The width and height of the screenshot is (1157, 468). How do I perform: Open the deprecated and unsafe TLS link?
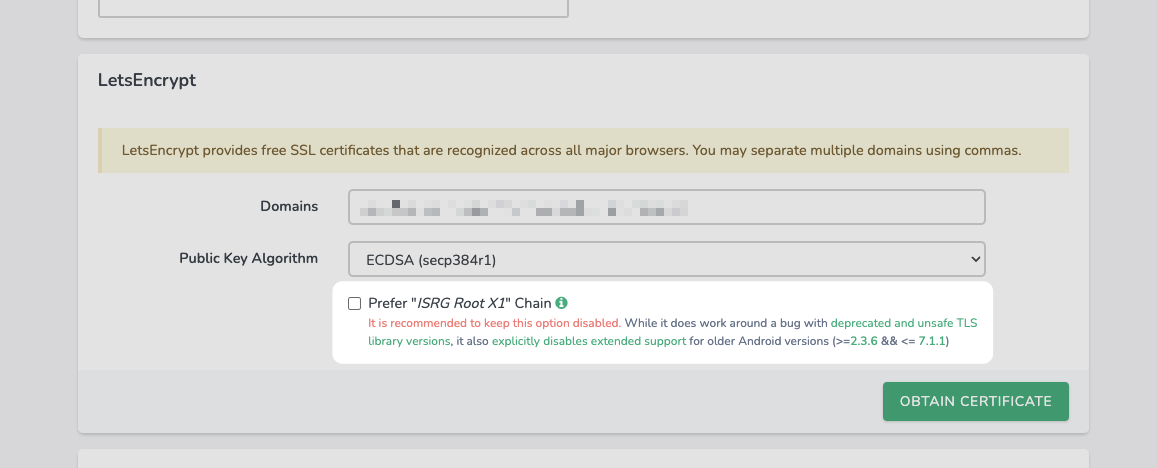(903, 323)
